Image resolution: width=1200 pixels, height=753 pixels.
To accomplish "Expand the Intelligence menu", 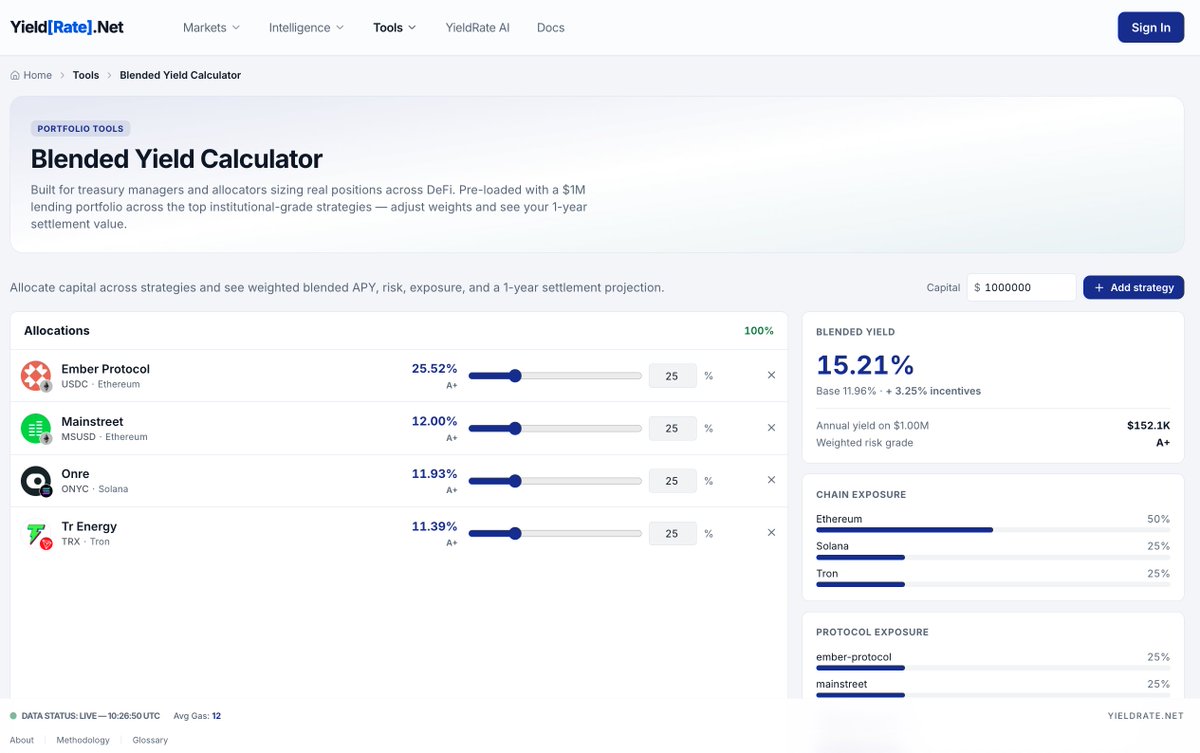I will pyautogui.click(x=306, y=28).
